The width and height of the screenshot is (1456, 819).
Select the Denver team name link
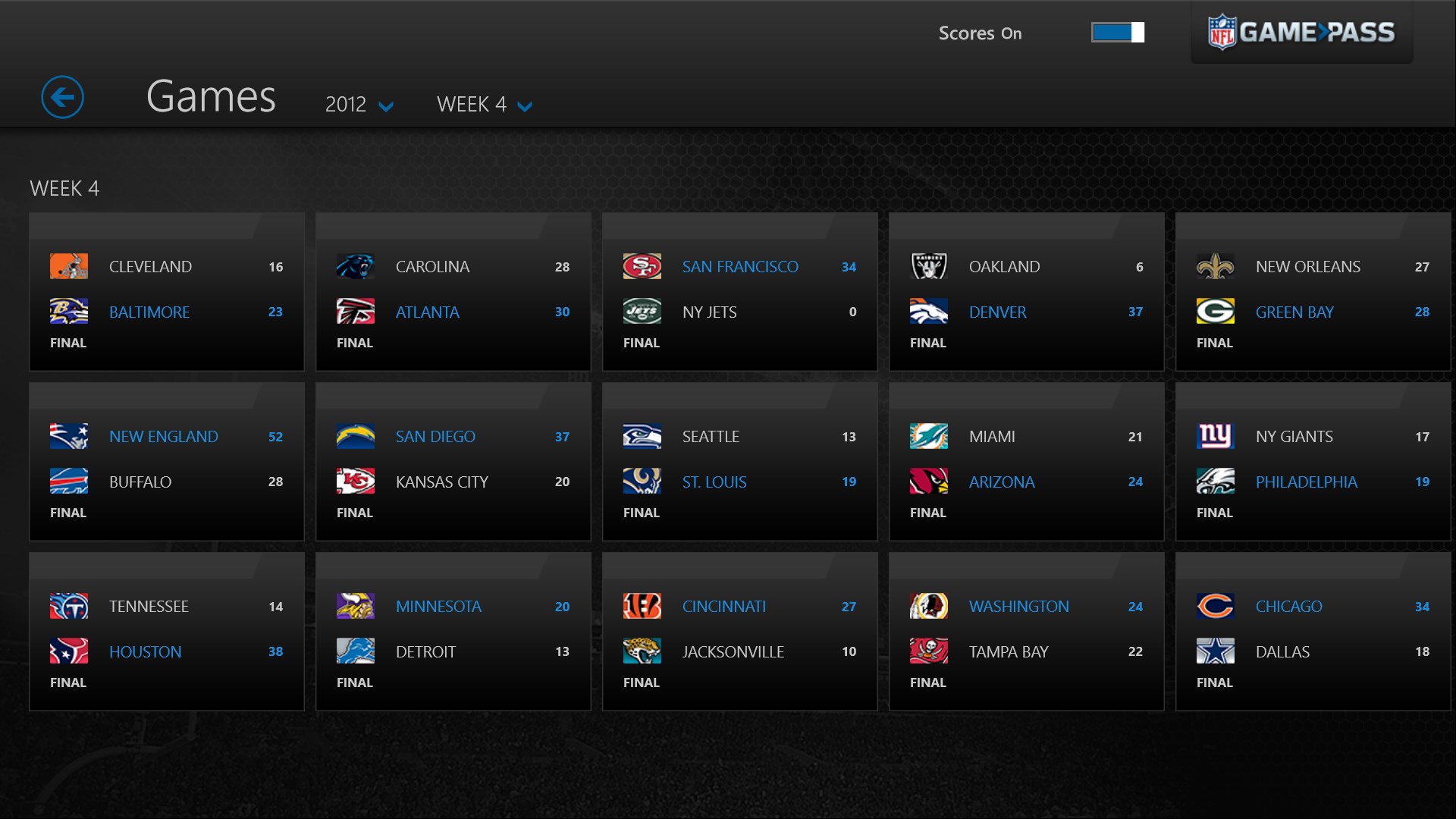click(997, 312)
